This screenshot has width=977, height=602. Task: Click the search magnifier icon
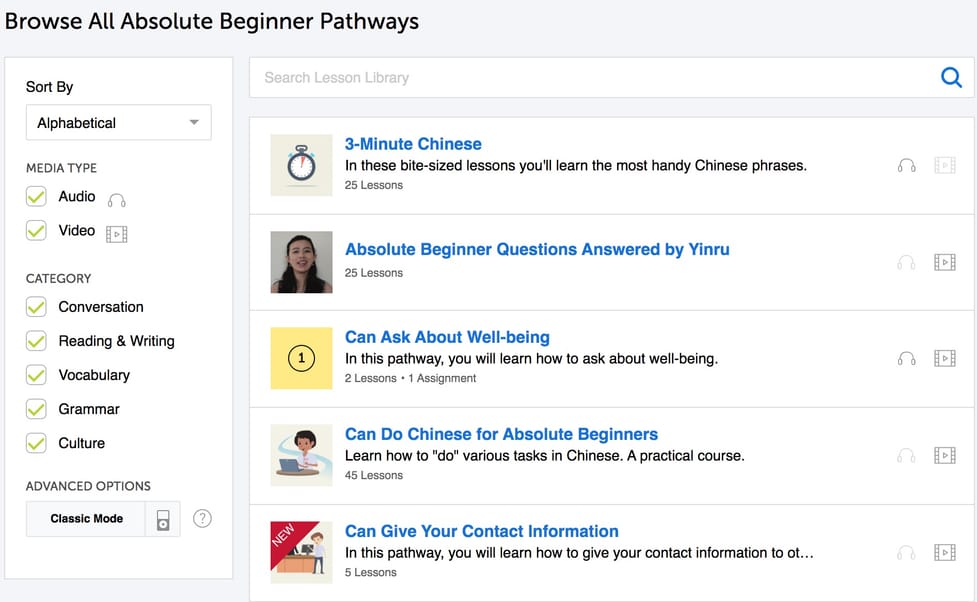coord(951,78)
